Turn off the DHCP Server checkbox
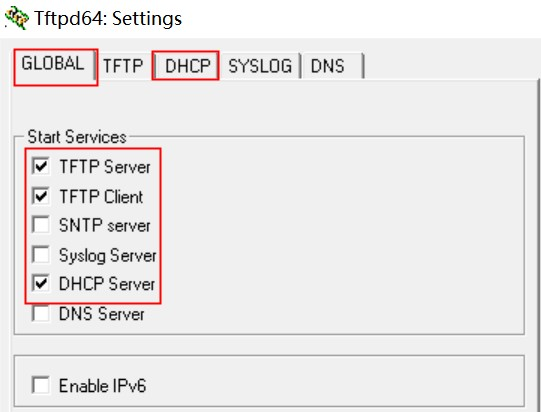Viewport: 541px width, 412px height. click(41, 284)
